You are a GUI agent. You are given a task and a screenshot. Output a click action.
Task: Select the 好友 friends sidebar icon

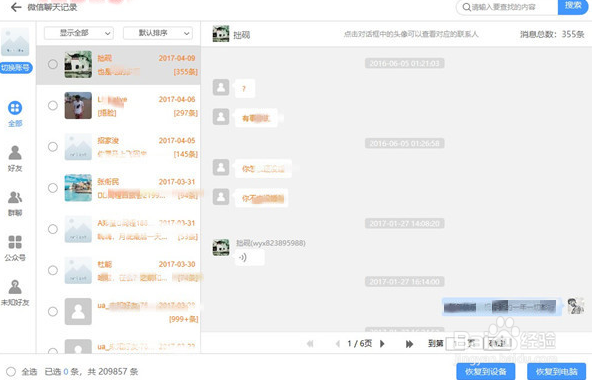click(x=15, y=153)
